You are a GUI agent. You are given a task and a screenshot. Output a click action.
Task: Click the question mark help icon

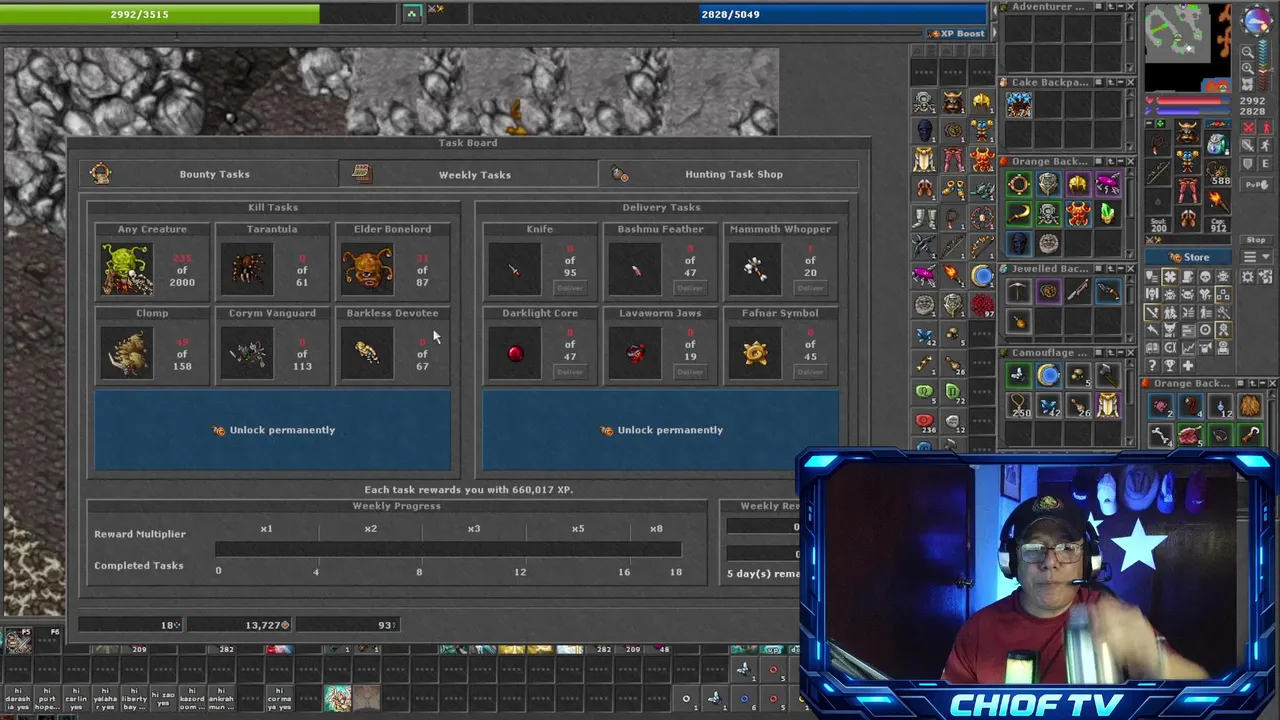pos(1152,365)
